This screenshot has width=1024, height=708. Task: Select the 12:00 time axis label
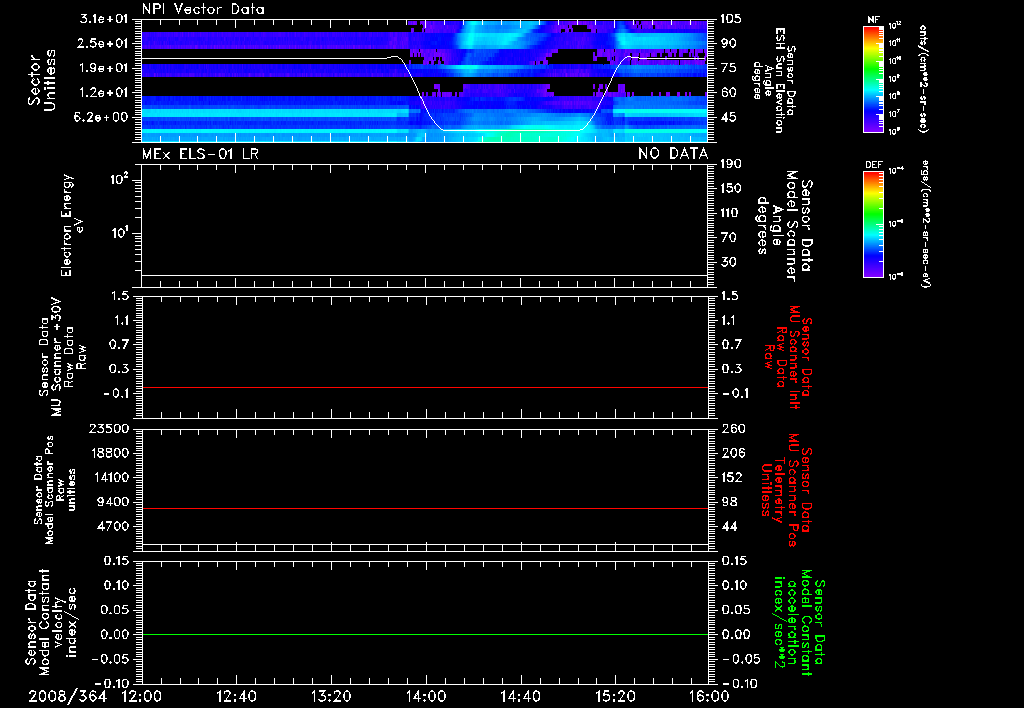(x=142, y=696)
